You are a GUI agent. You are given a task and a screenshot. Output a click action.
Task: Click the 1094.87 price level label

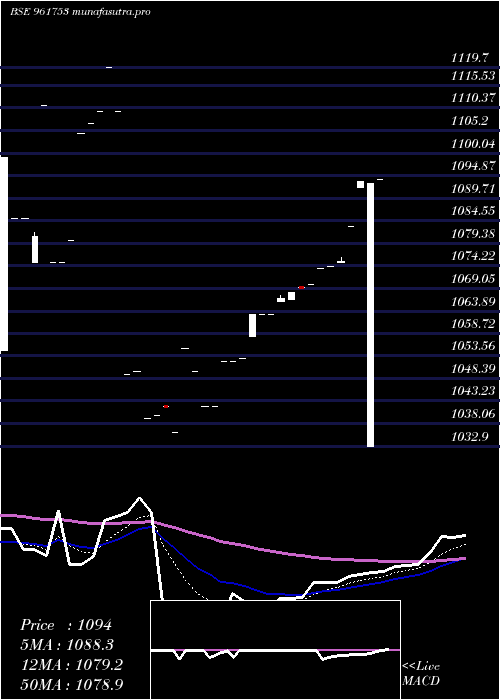[473, 166]
